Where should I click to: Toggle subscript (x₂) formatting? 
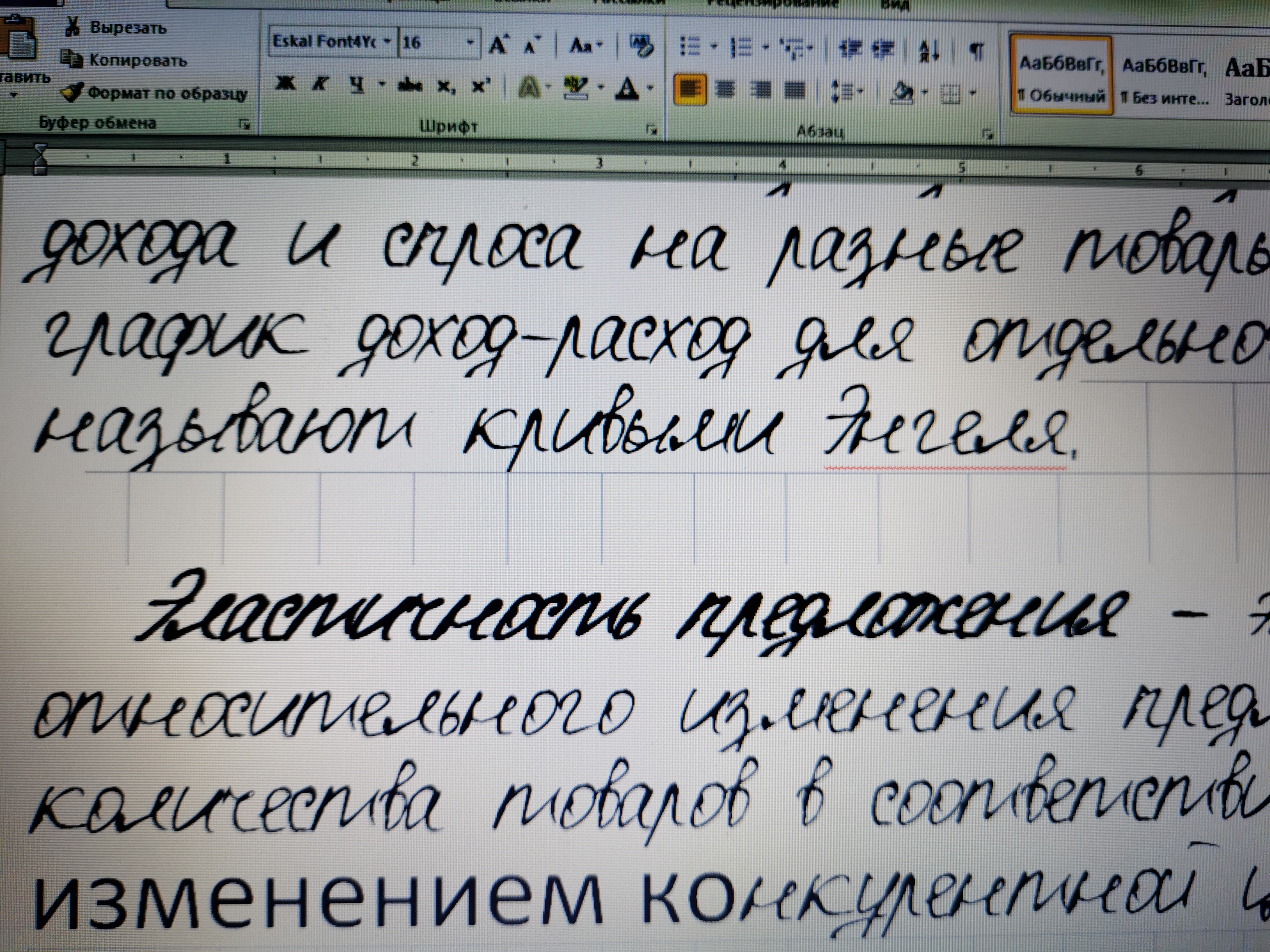(446, 87)
